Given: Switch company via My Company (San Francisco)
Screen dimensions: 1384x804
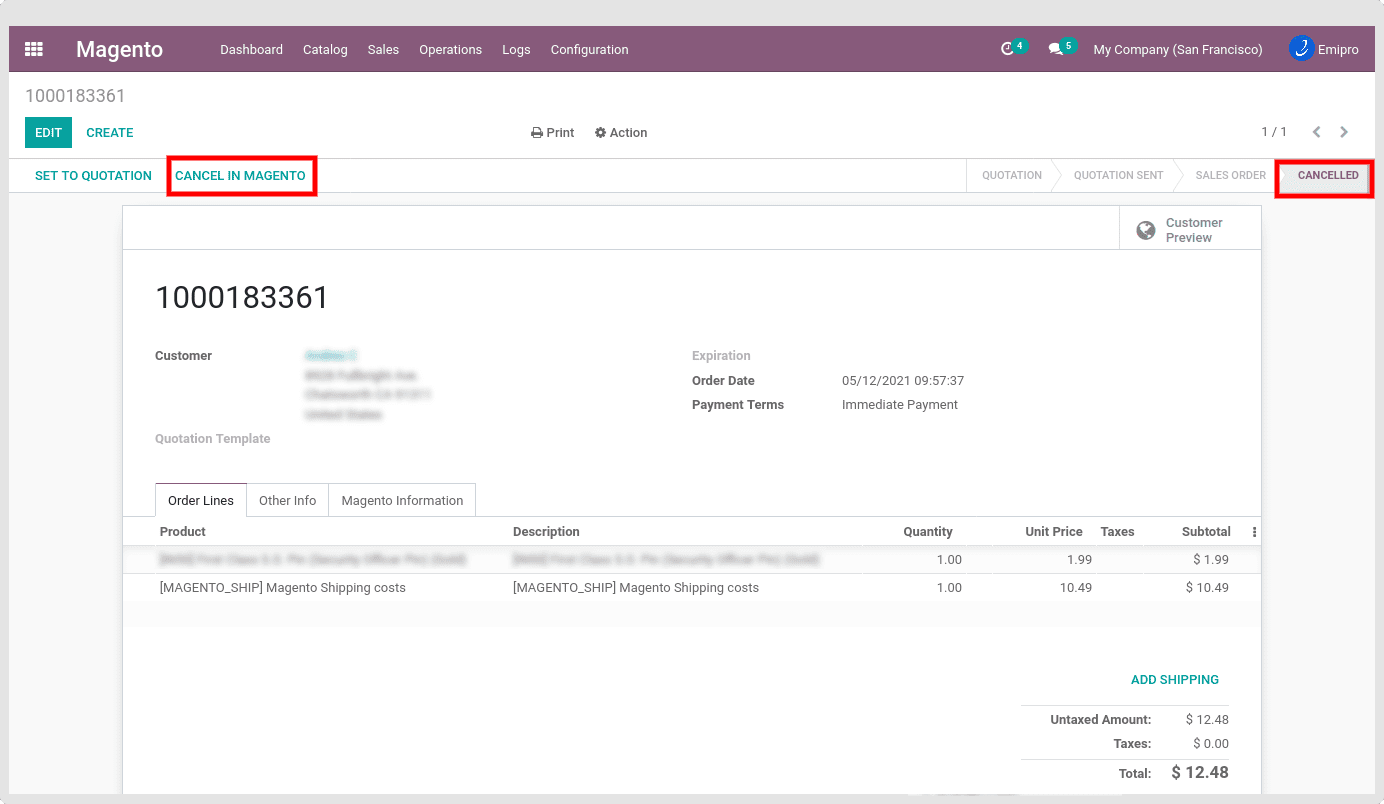Looking at the screenshot, I should click(x=1178, y=50).
